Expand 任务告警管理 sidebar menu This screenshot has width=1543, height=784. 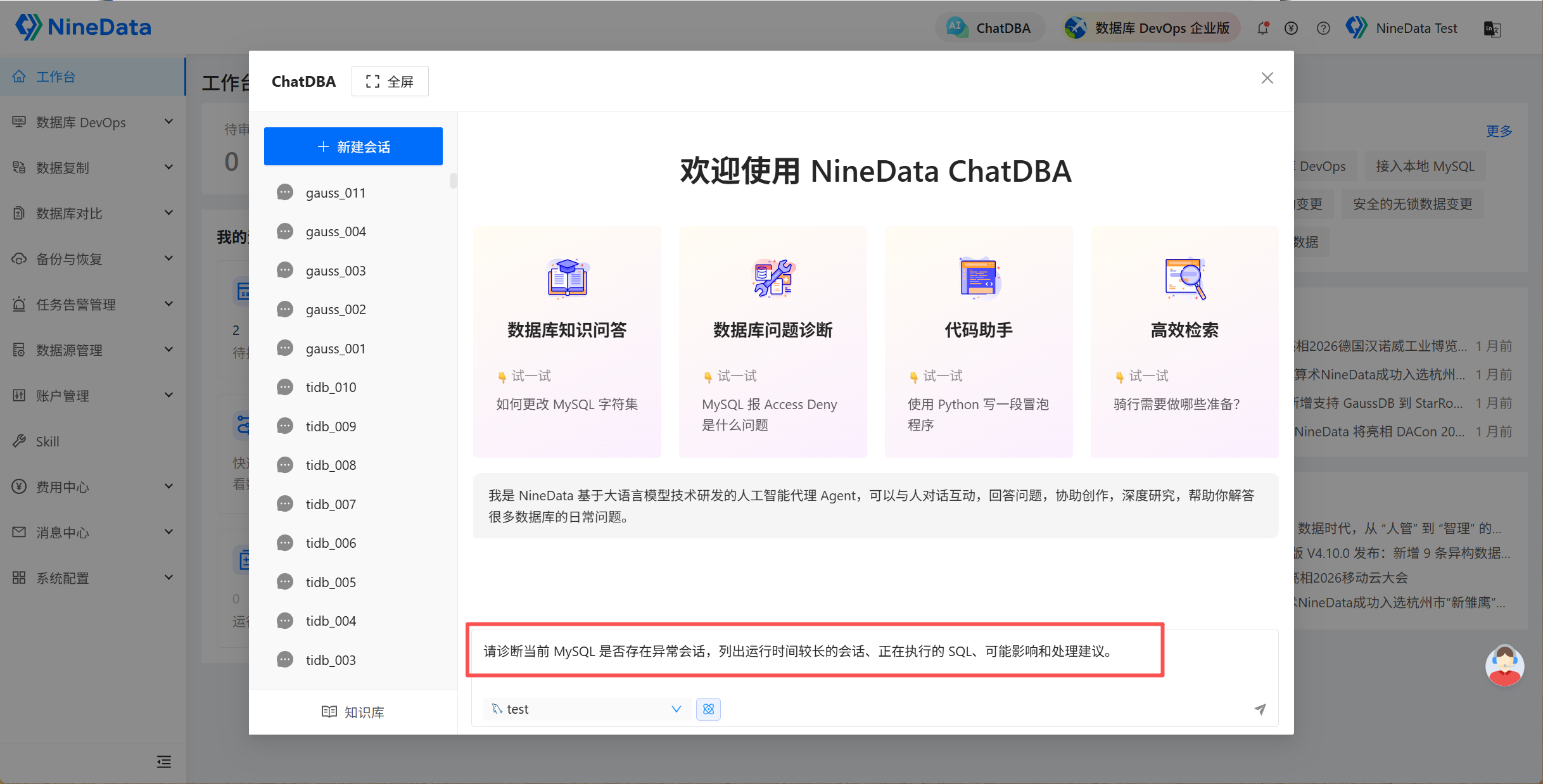(92, 305)
